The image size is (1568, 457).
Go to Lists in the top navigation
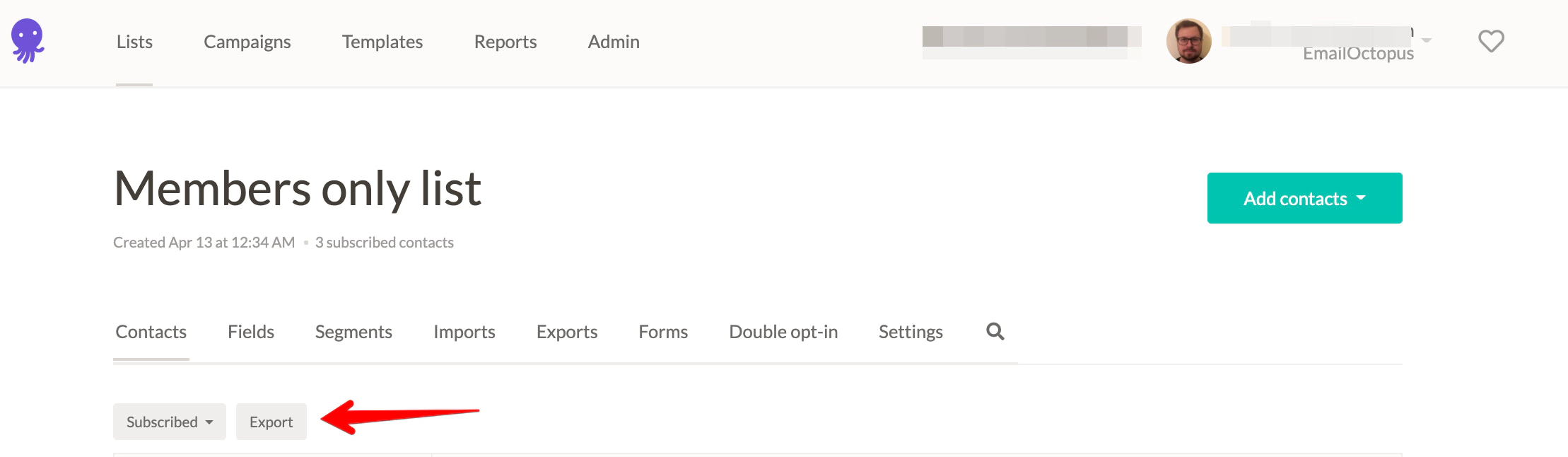(134, 42)
